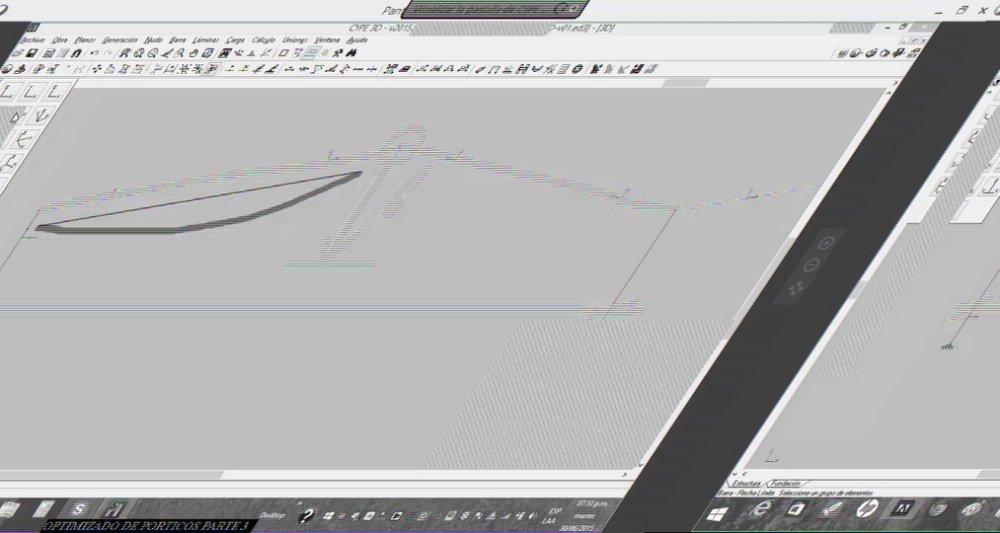Click the horizontal scrollbar below the drawing area
Viewport: 1000px width, 533px height.
click(x=312, y=474)
